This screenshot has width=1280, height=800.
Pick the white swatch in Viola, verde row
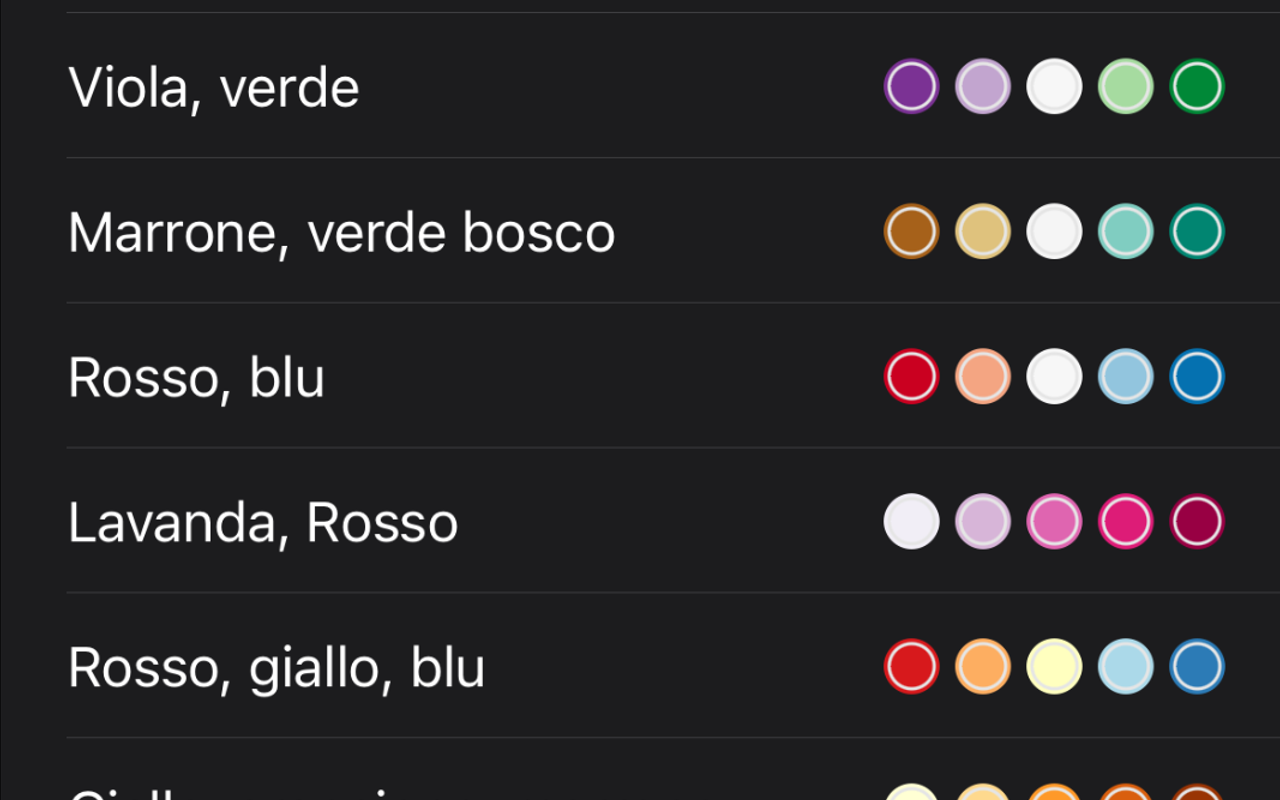point(1053,87)
